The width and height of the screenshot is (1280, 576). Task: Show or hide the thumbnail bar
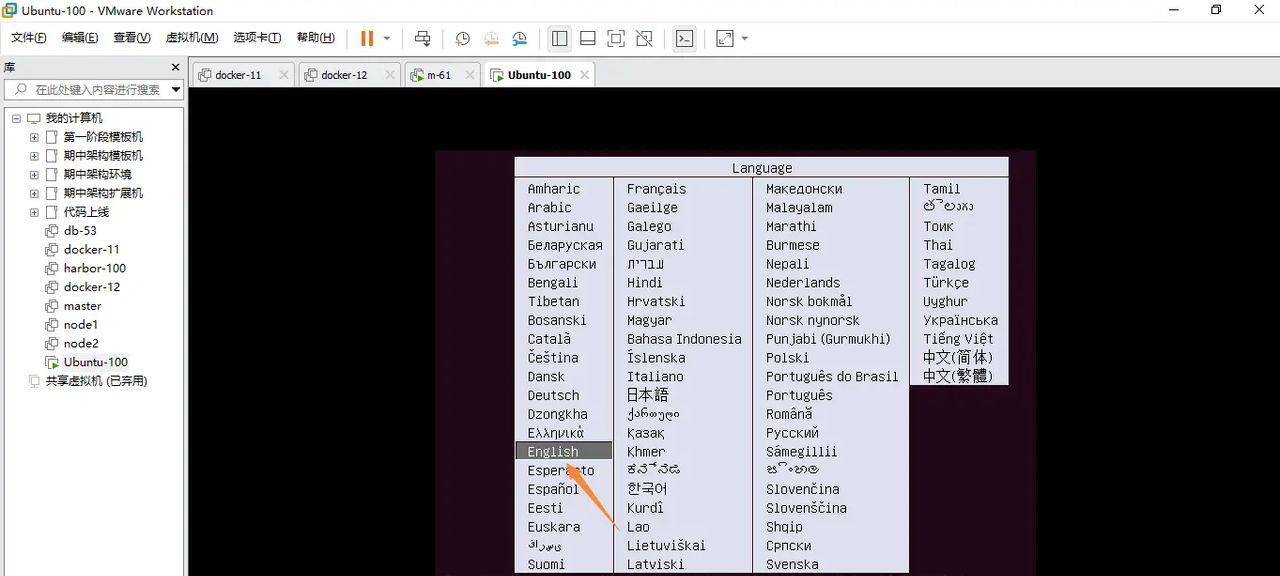pos(588,38)
